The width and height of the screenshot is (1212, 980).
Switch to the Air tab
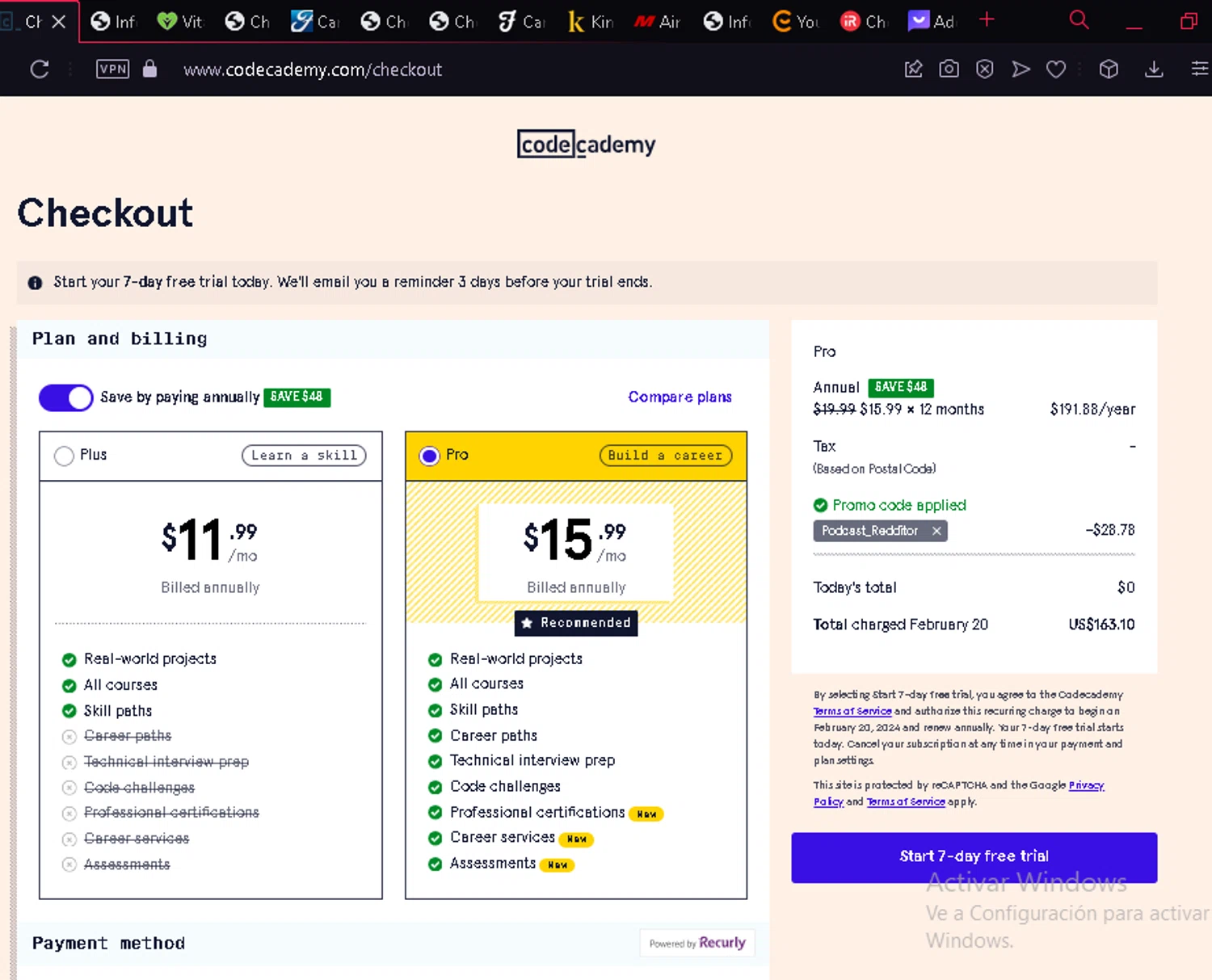tap(657, 22)
